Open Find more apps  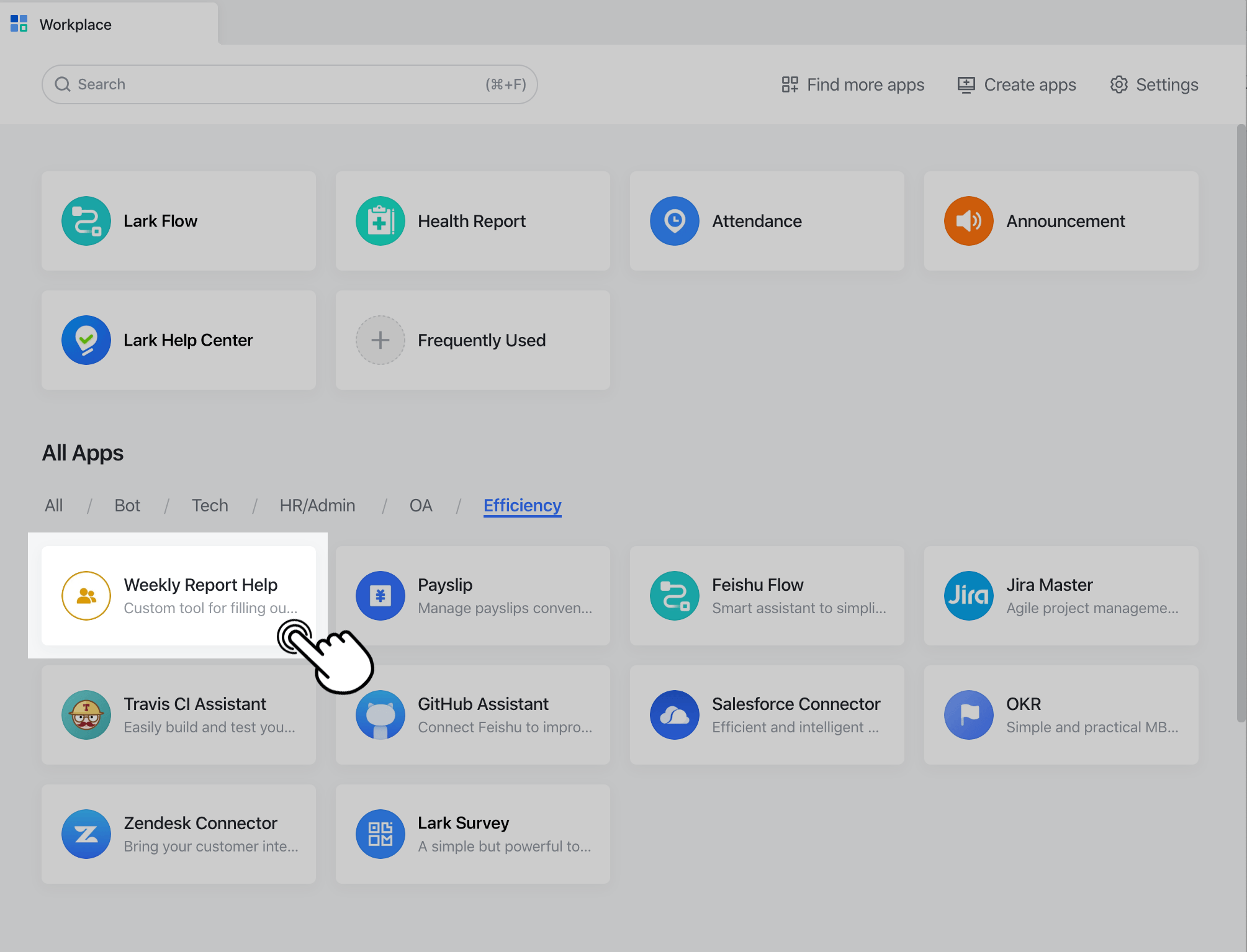(852, 84)
